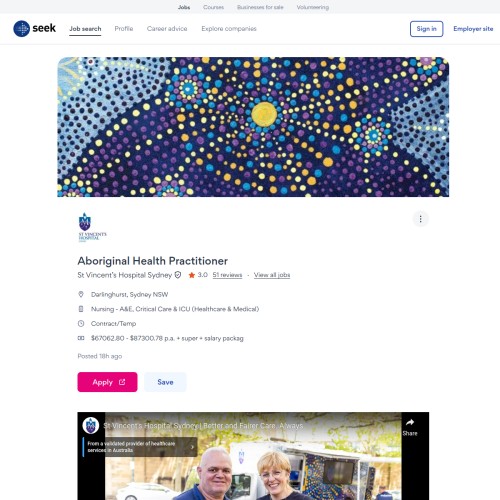The image size is (500, 500).
Task: Go to Career advice
Action: pos(167,29)
